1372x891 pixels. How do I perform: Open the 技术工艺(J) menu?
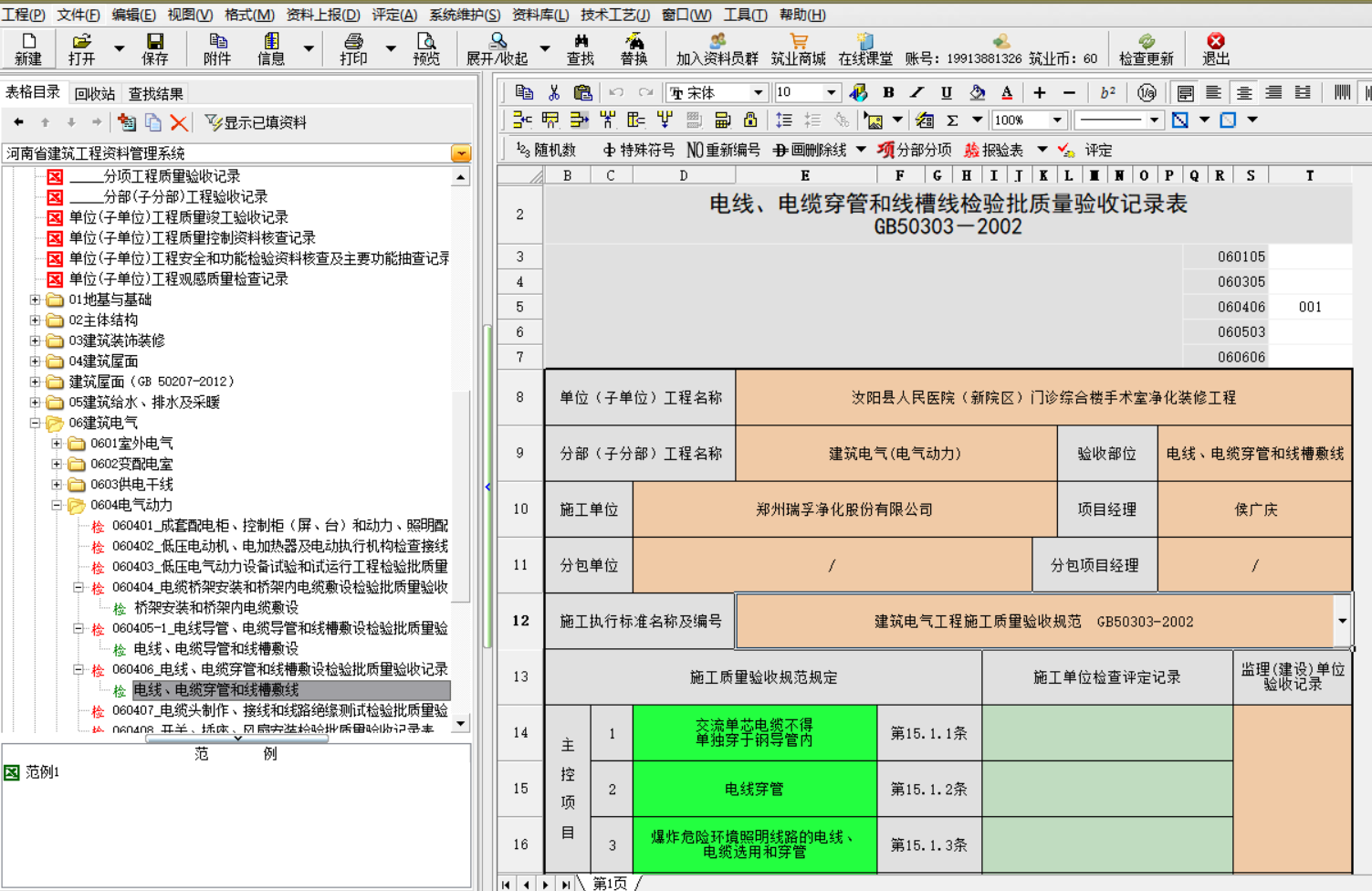(615, 15)
